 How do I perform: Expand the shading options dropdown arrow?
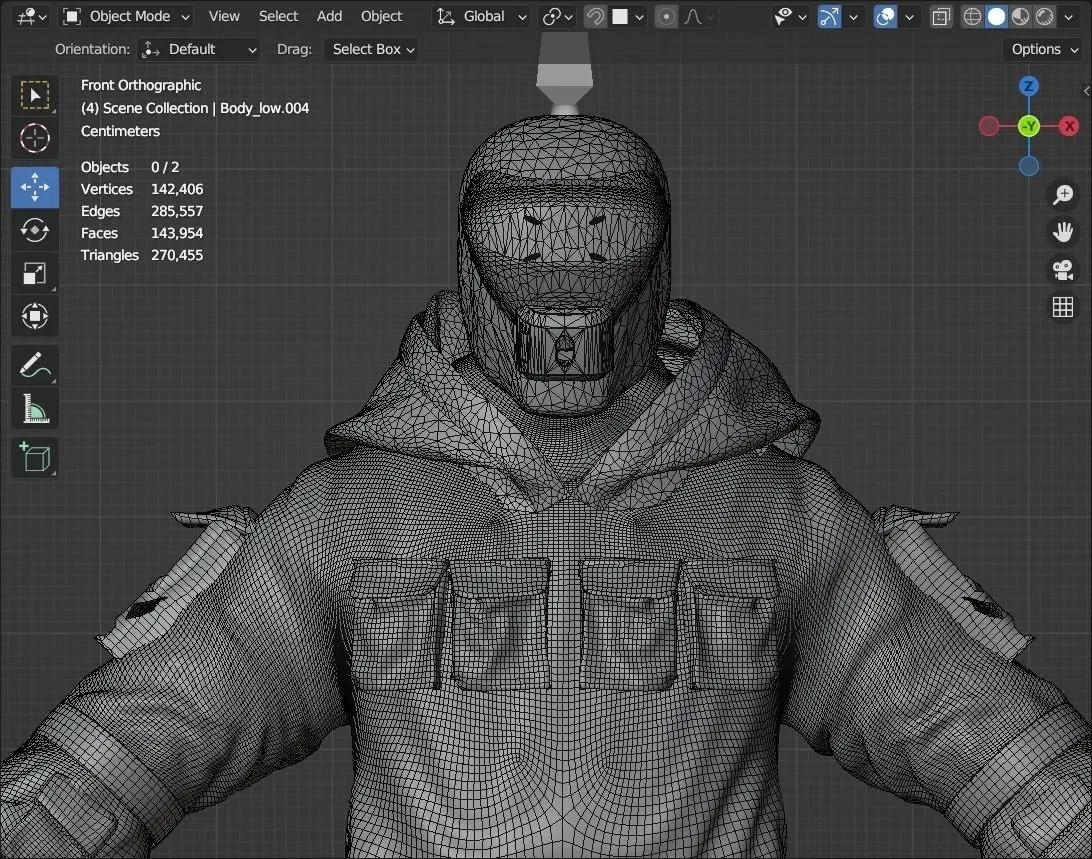point(1068,17)
